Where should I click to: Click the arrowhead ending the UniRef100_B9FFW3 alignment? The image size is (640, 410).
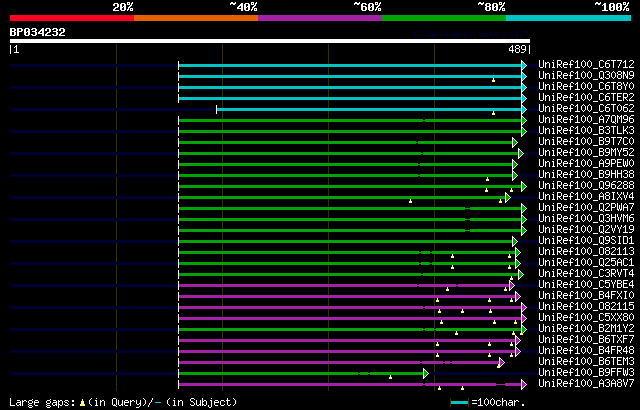tap(426, 374)
